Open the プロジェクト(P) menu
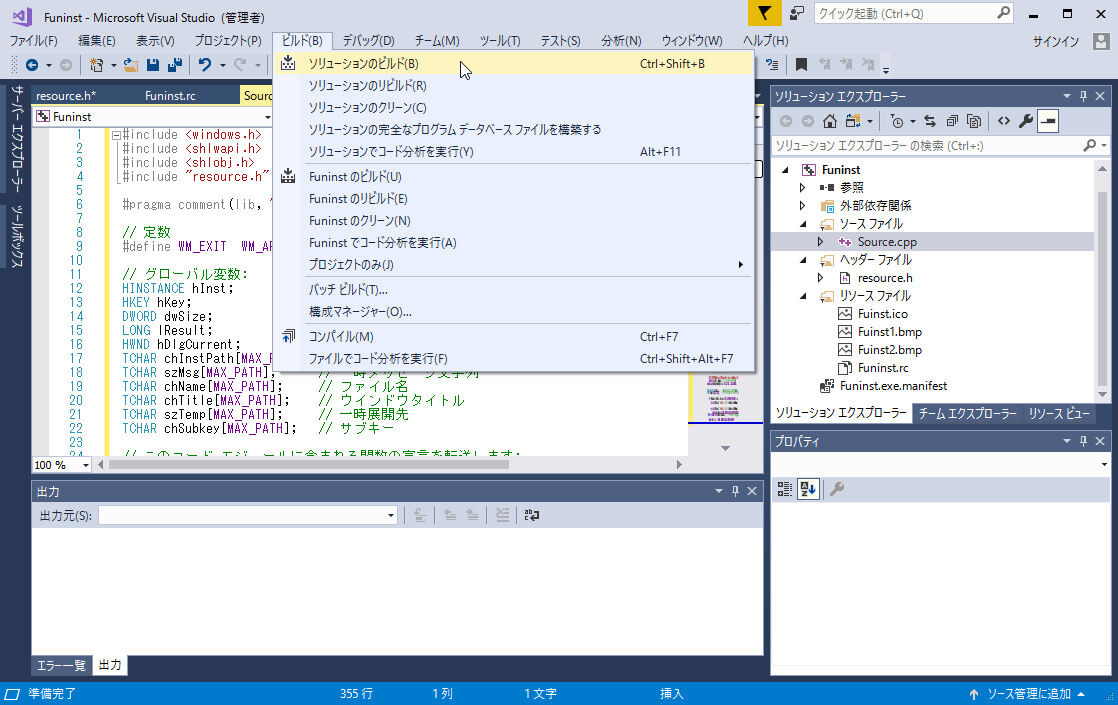1118x705 pixels. [228, 41]
